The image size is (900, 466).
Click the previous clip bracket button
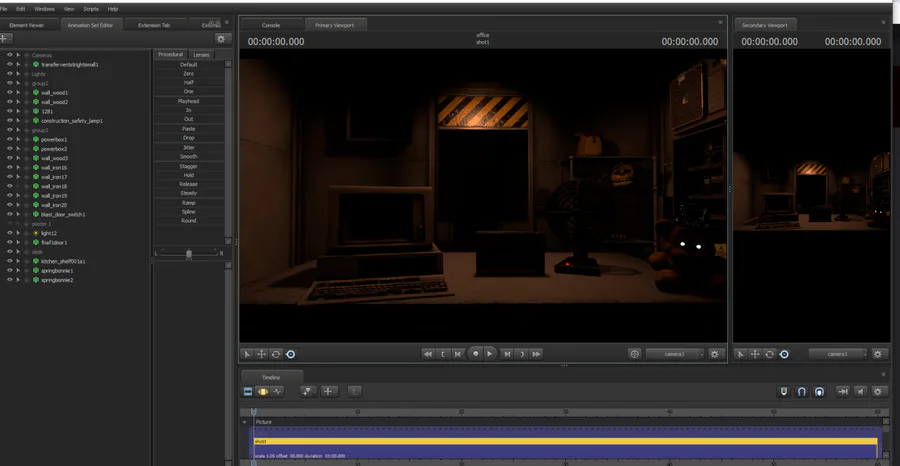(x=443, y=354)
